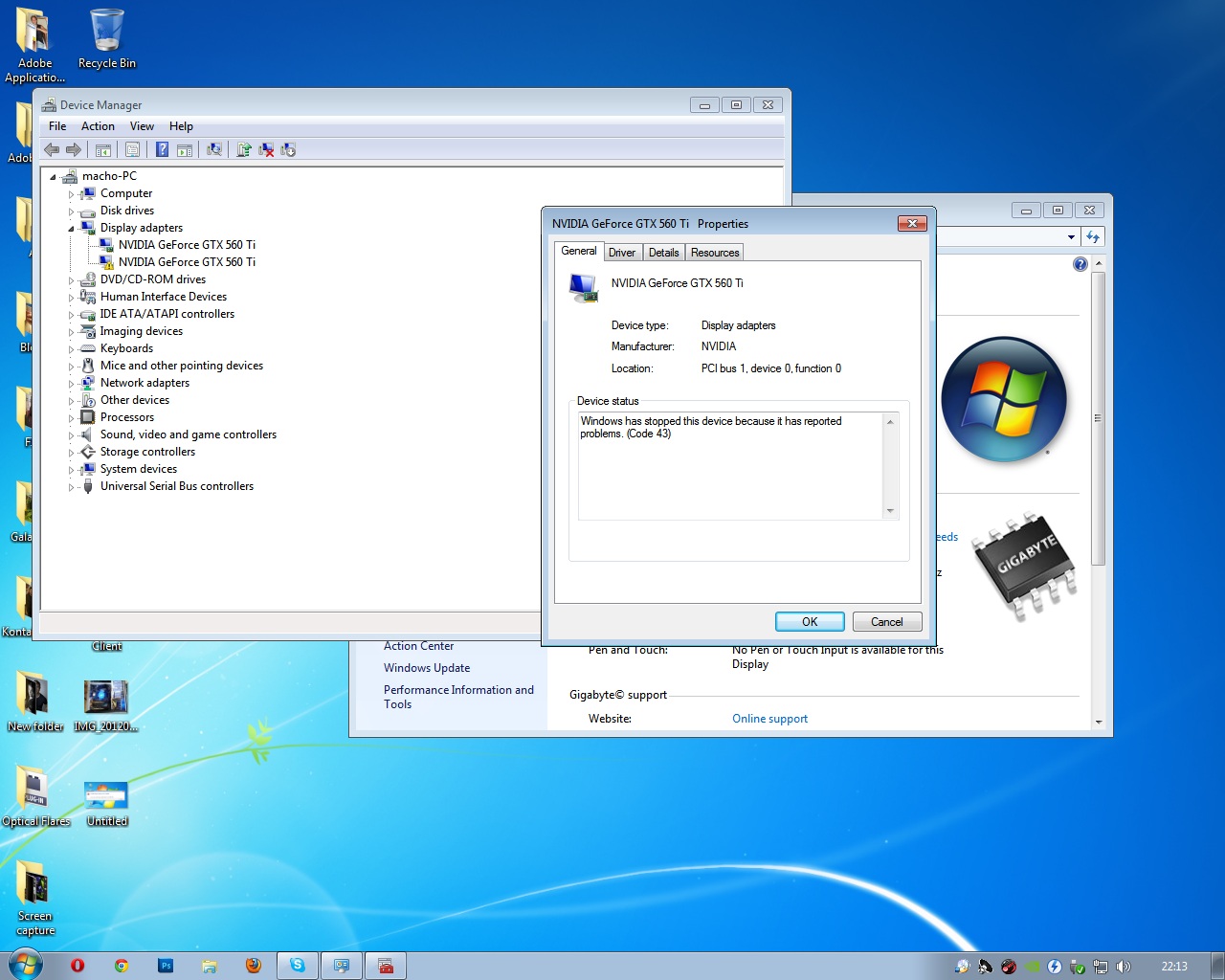Select first NVIDIA GeForce GTX 560 Ti entry
This screenshot has height=980, width=1225.
coord(187,245)
